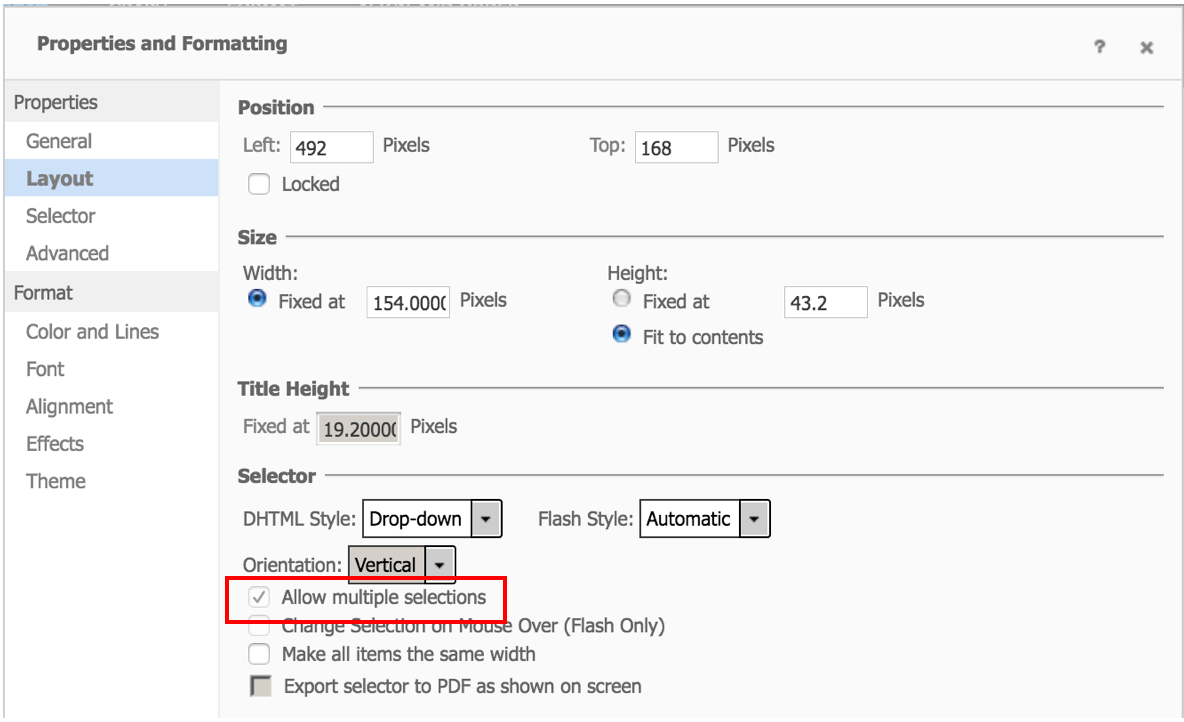Close the Properties and Formatting dialog

(1146, 47)
